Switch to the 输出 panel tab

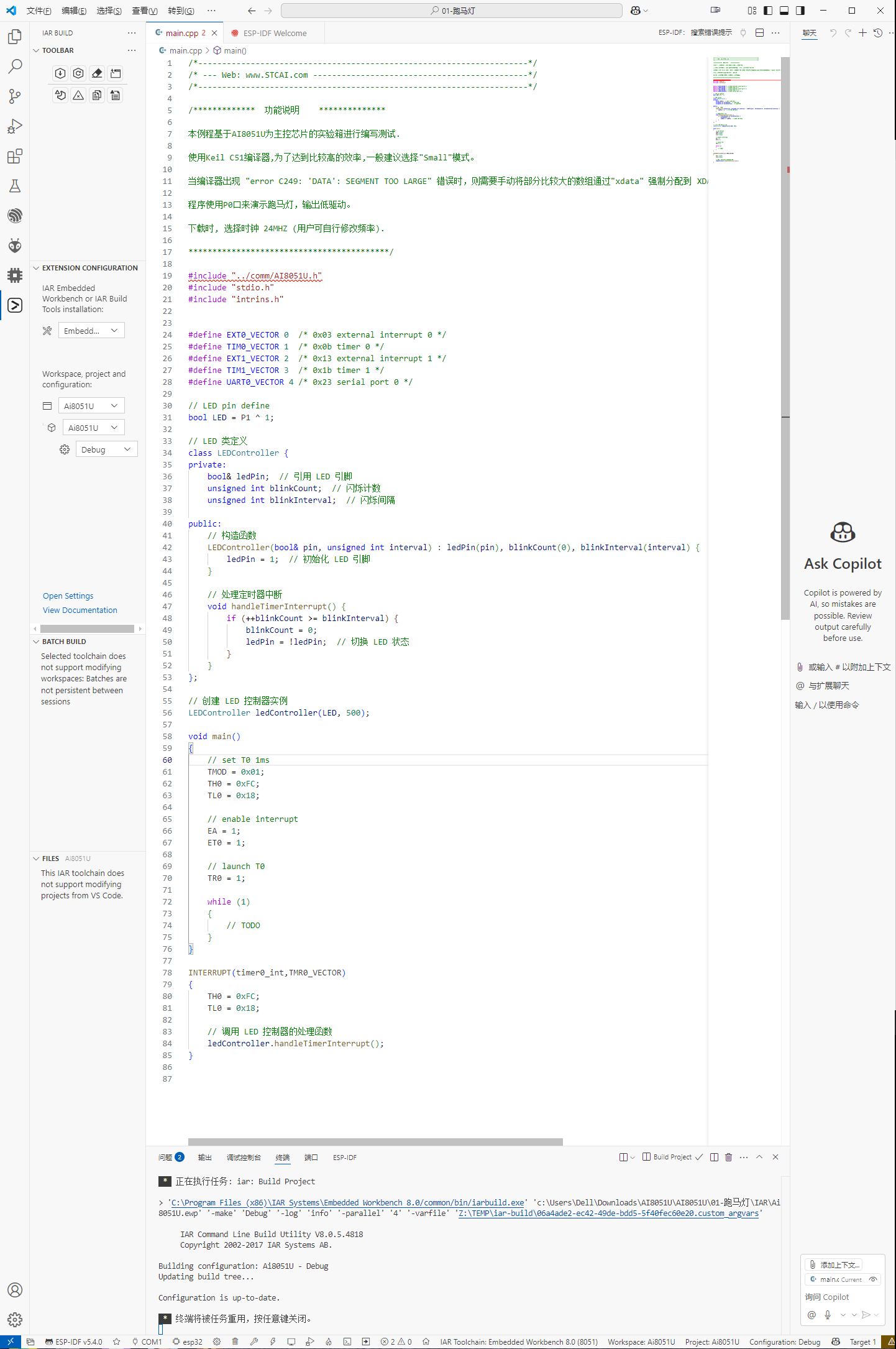[205, 1158]
